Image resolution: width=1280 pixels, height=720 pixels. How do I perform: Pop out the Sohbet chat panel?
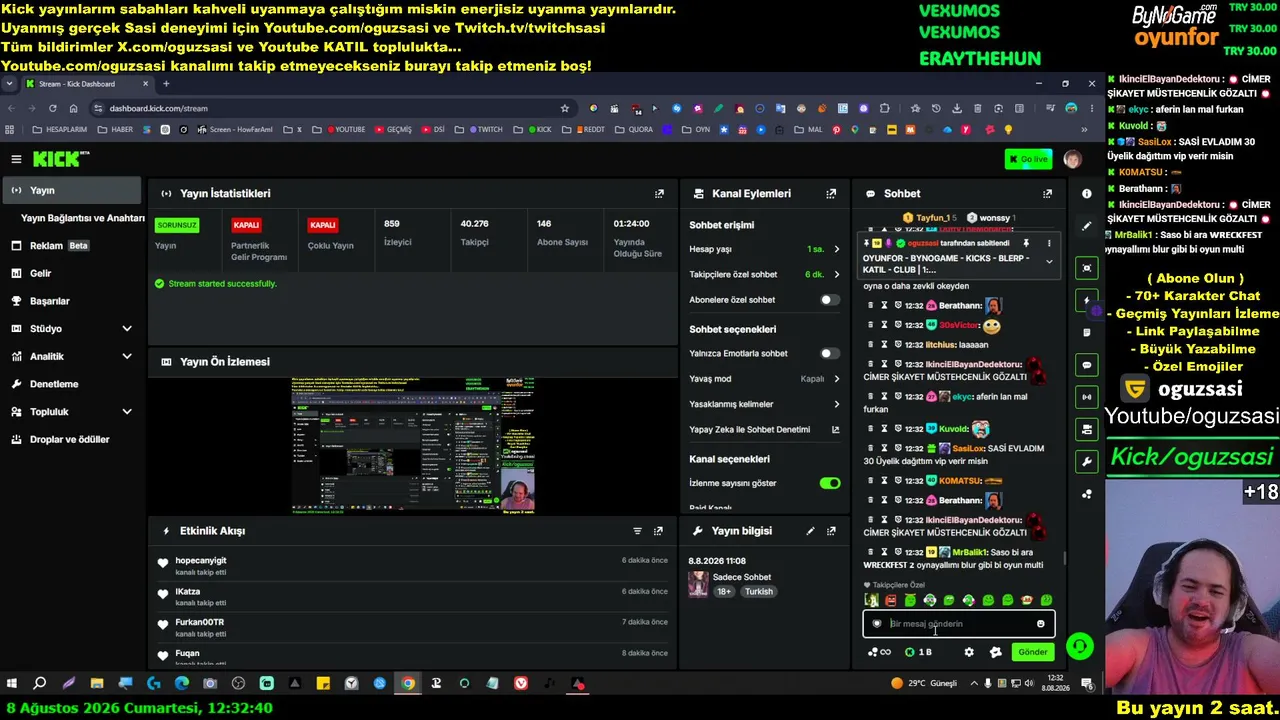pos(1047,194)
